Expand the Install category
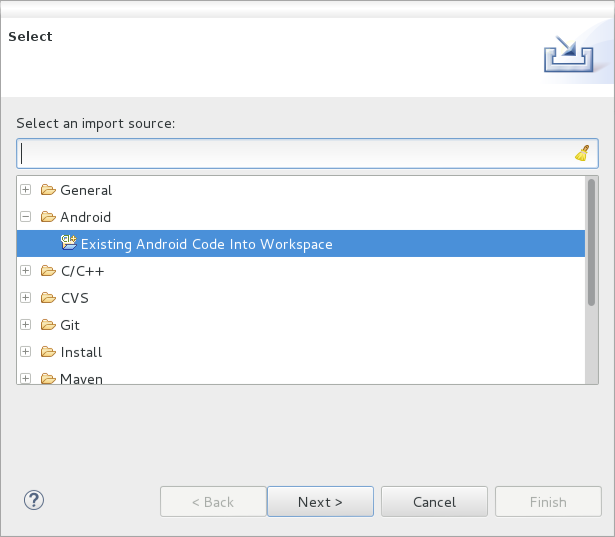The height and width of the screenshot is (537, 615). click(x=25, y=352)
